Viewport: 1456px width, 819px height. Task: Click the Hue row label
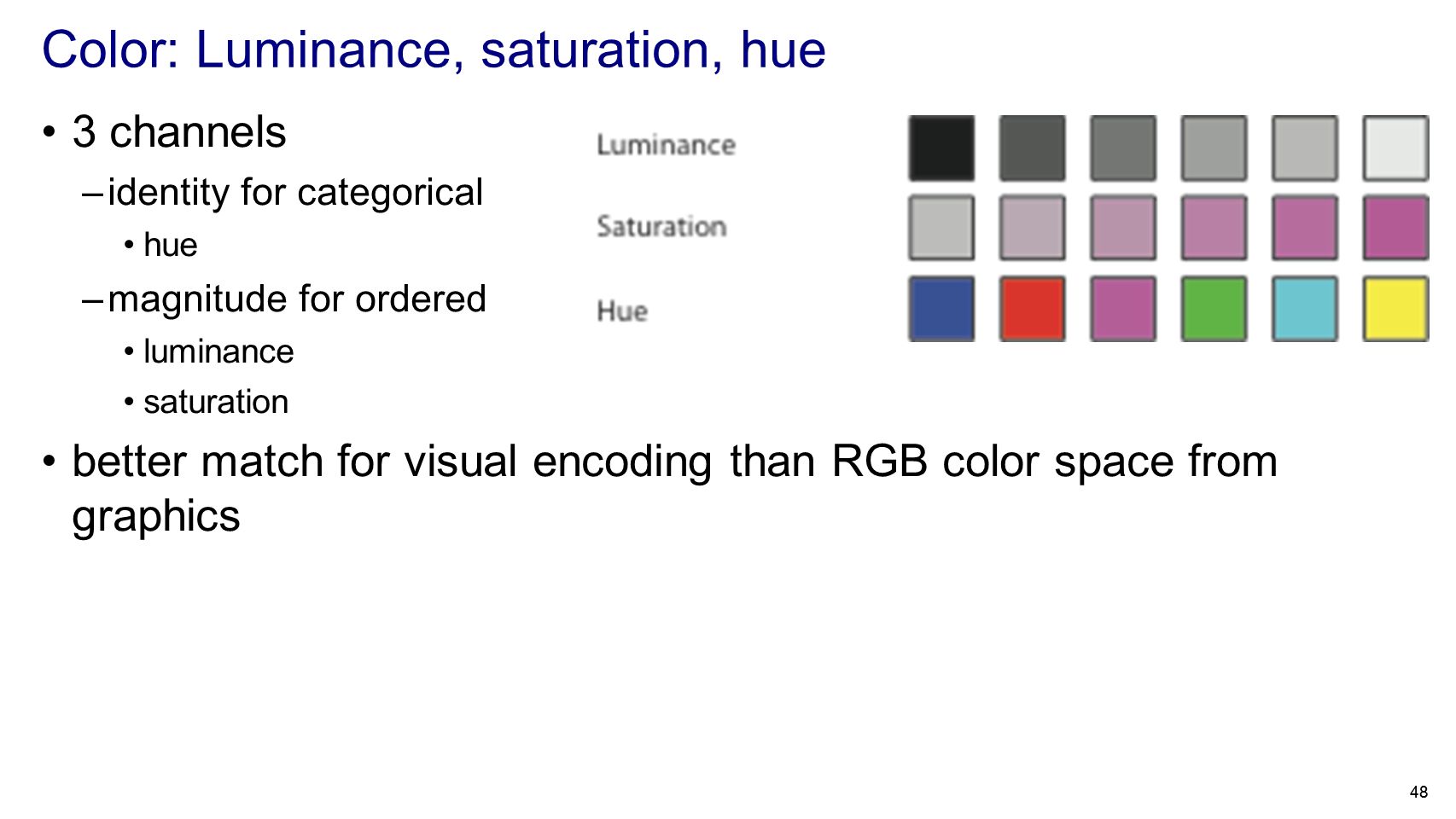tap(622, 311)
